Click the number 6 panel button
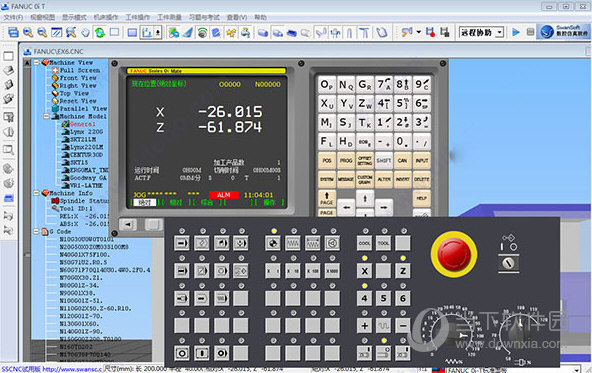This screenshot has height=373, width=592. click(403, 298)
